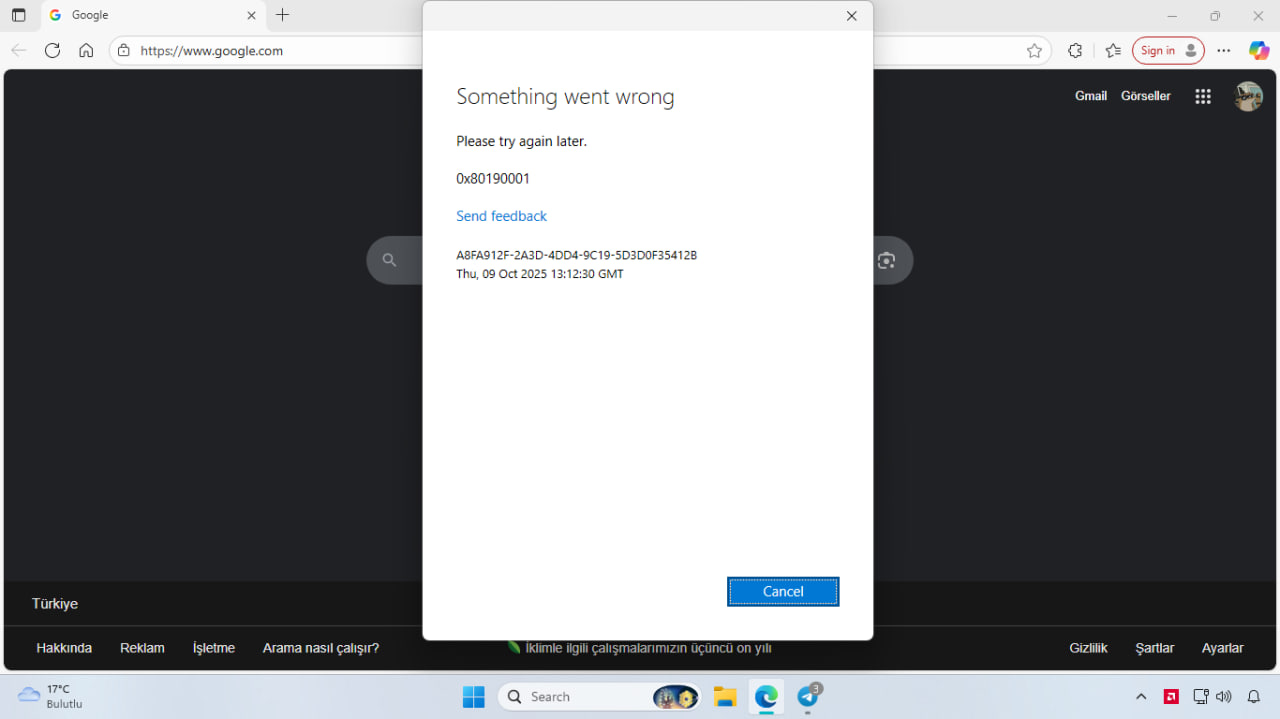Open the AMD software tray icon
The width and height of the screenshot is (1280, 719).
tap(1171, 697)
